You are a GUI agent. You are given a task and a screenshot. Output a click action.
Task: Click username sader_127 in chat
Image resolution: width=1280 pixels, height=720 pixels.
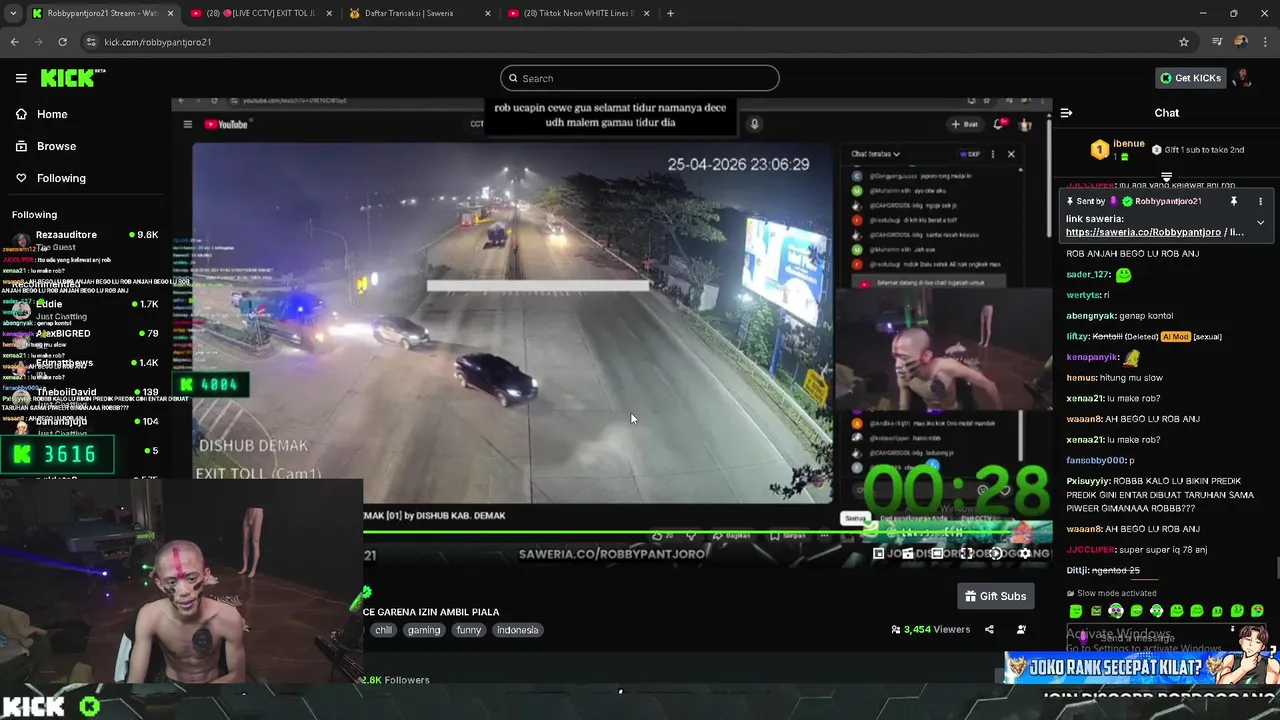[1088, 274]
